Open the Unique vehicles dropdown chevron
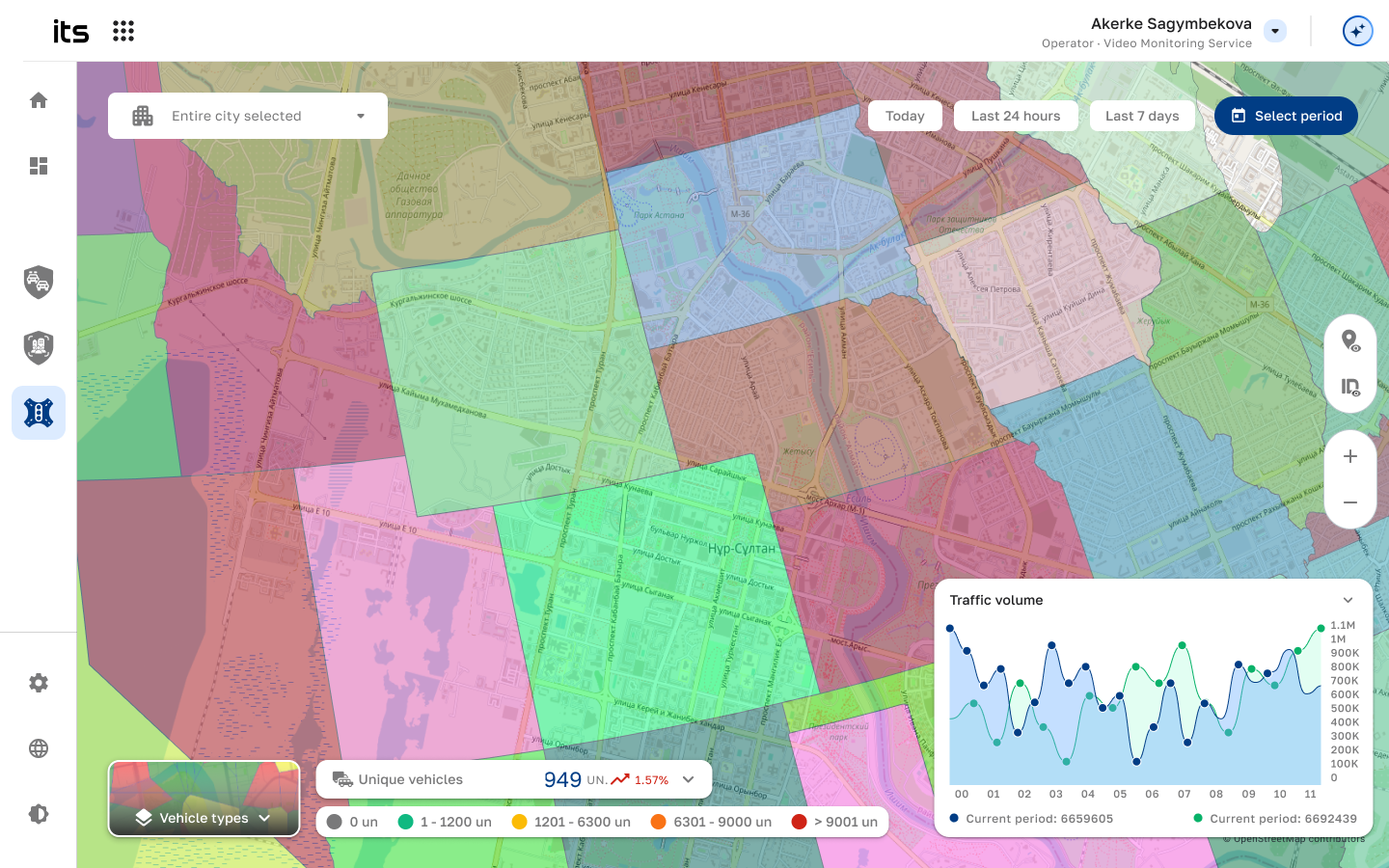The image size is (1389, 868). (689, 779)
